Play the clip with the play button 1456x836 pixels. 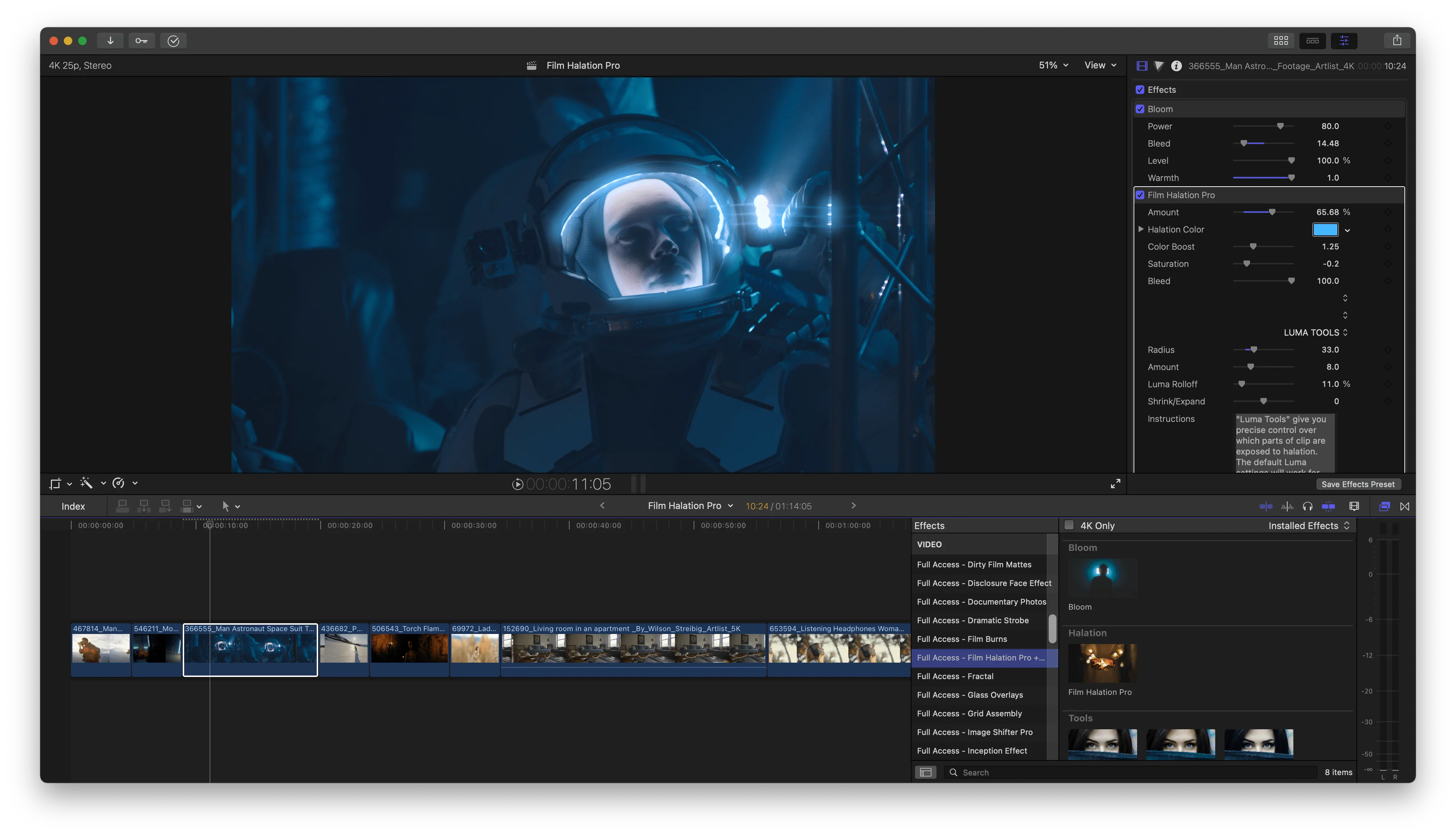click(517, 484)
